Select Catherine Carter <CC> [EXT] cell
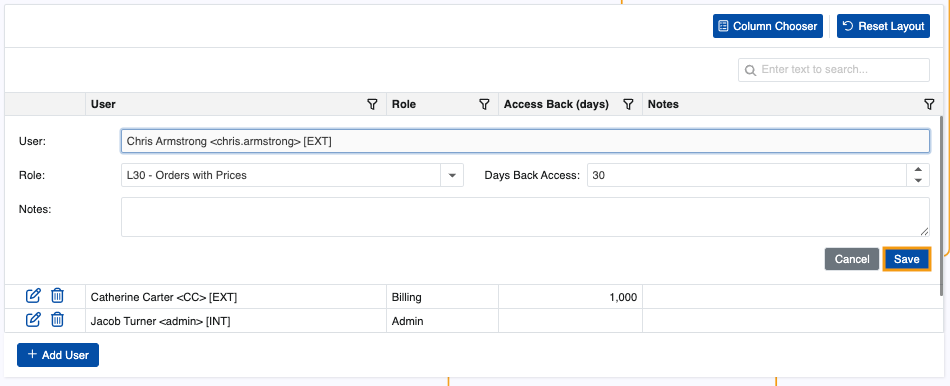This screenshot has width=950, height=386. pyautogui.click(x=236, y=297)
